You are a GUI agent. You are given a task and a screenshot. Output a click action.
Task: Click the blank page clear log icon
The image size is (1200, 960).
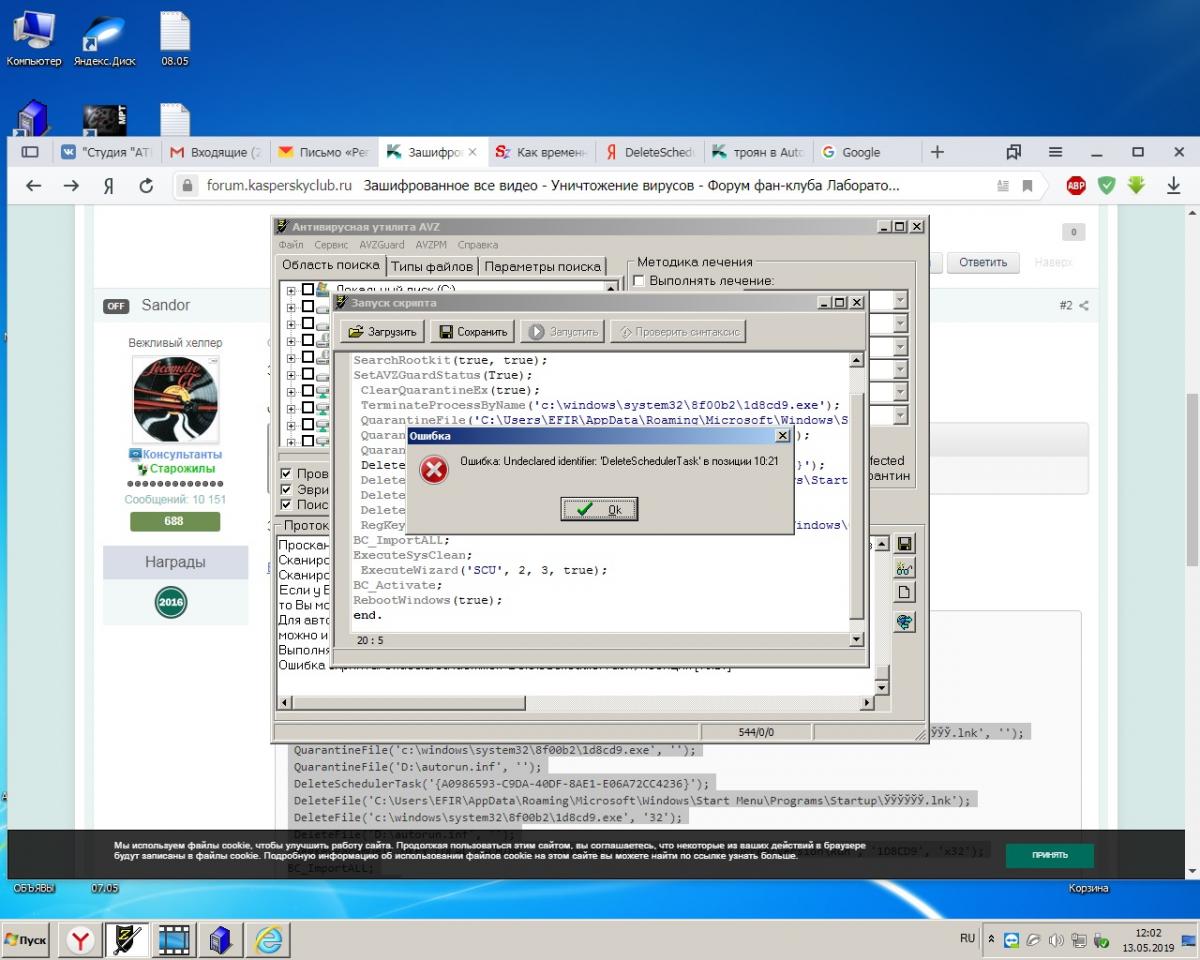tap(904, 593)
